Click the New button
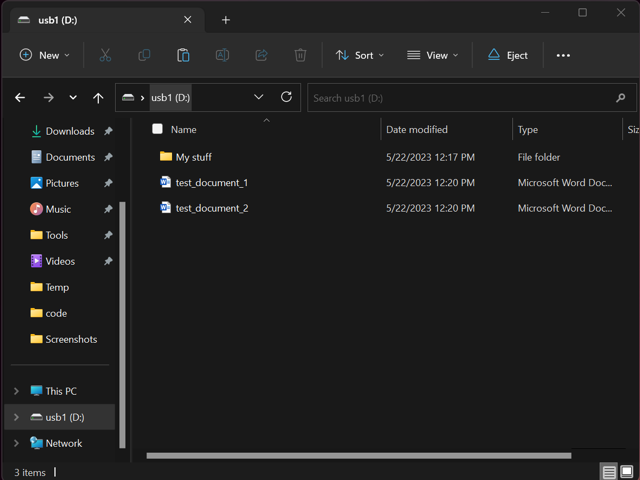 point(45,55)
